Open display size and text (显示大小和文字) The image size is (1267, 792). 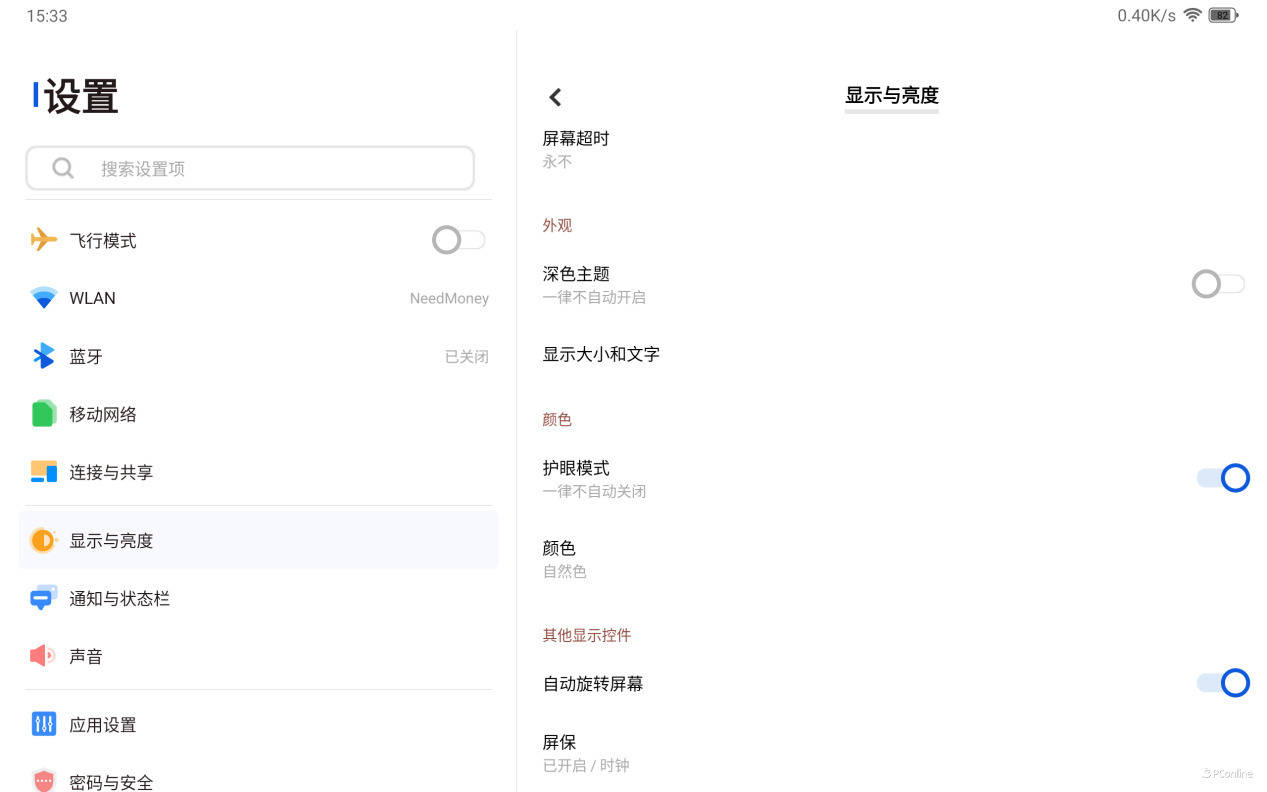pos(601,354)
